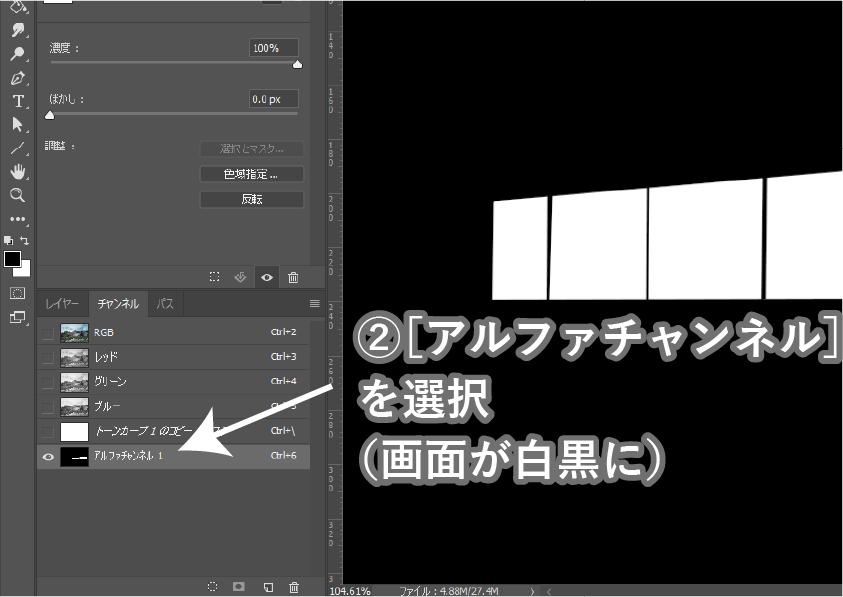The height and width of the screenshot is (597, 843).
Task: Click the foreground black color swatch
Action: (12, 259)
